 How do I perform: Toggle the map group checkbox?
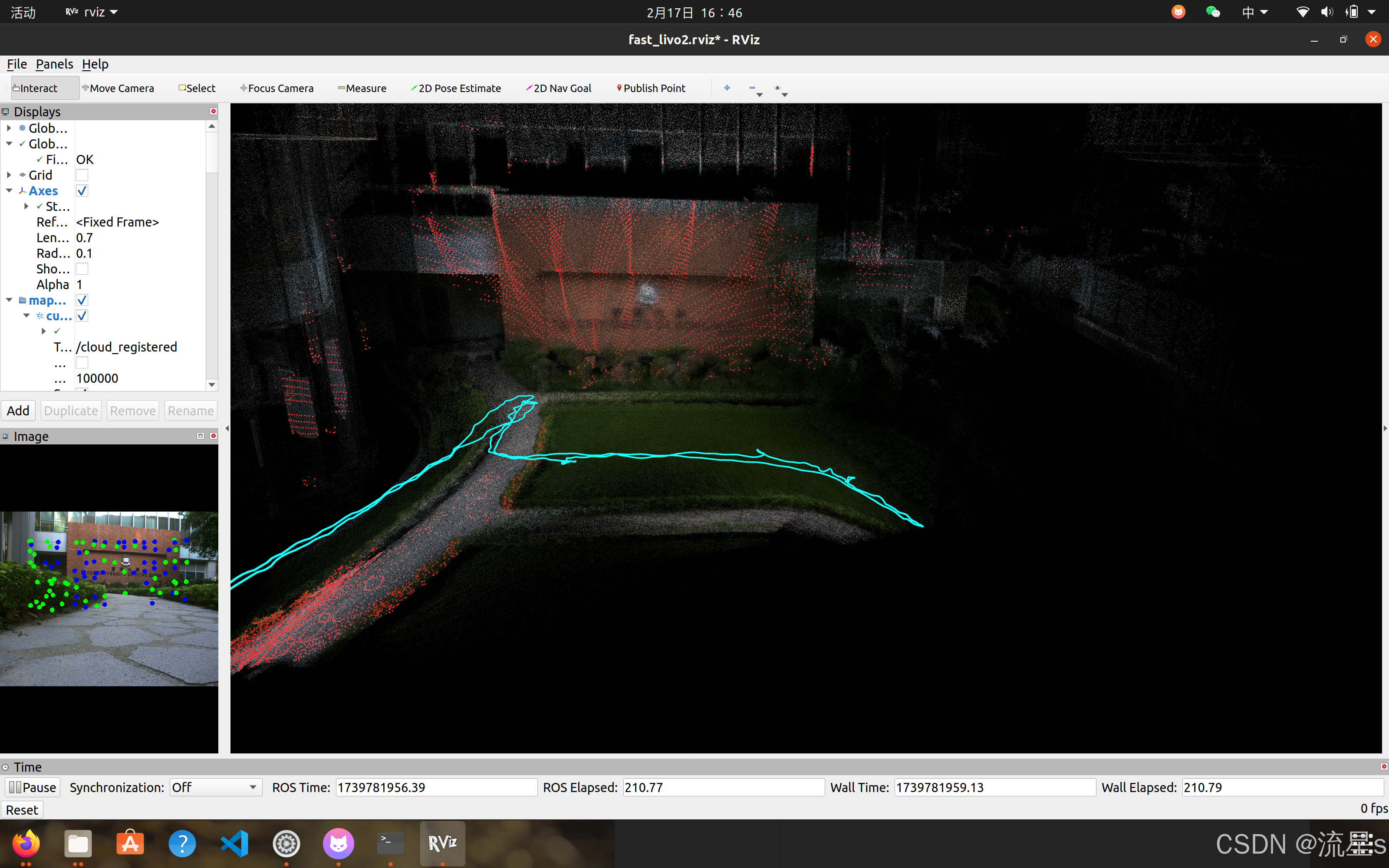82,300
